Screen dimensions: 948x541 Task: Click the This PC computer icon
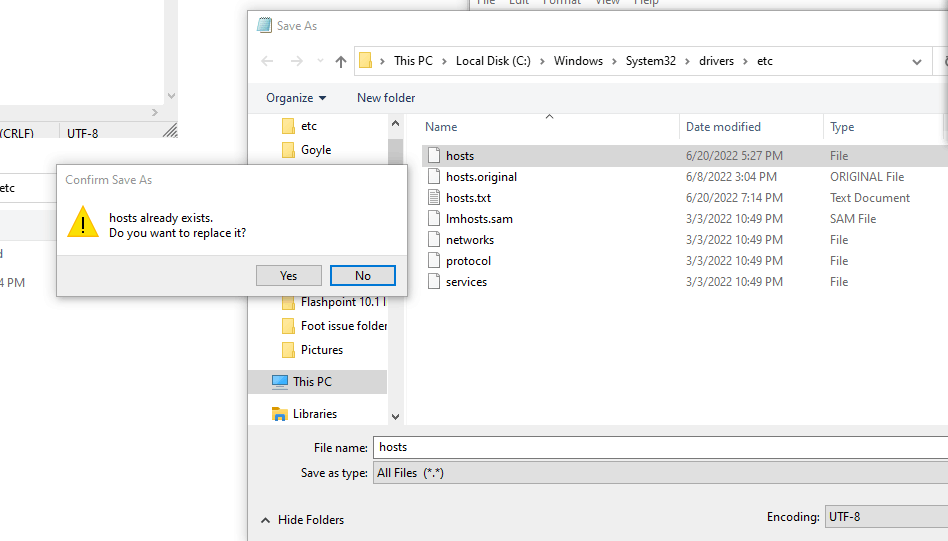tap(279, 382)
